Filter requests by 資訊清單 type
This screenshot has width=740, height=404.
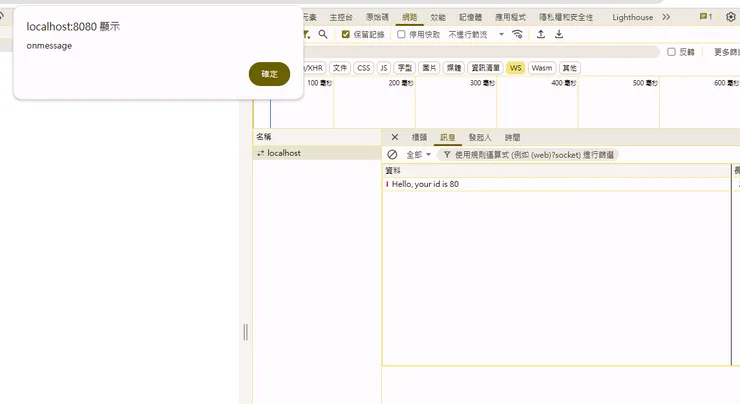point(486,68)
